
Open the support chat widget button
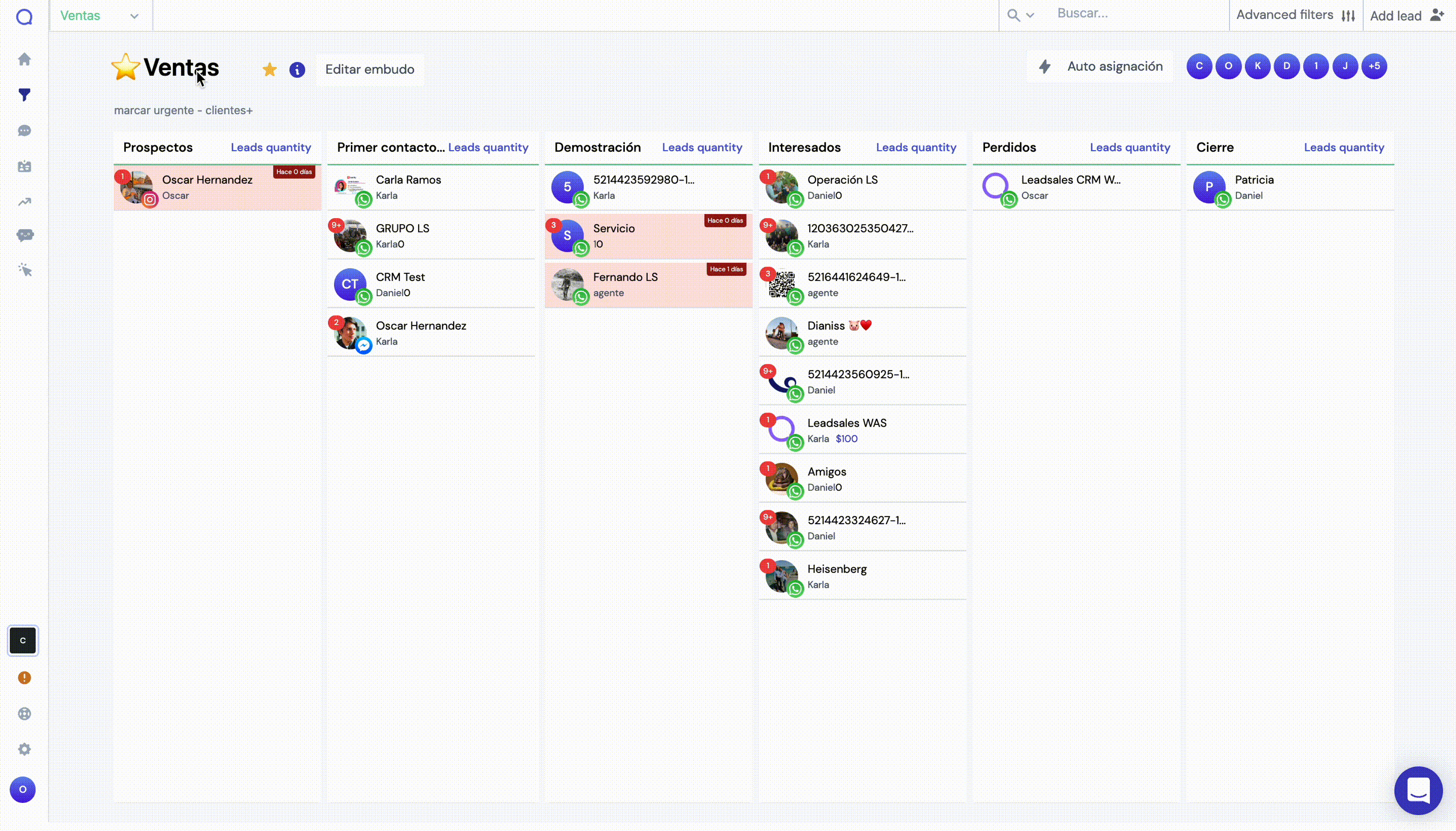click(x=1418, y=790)
